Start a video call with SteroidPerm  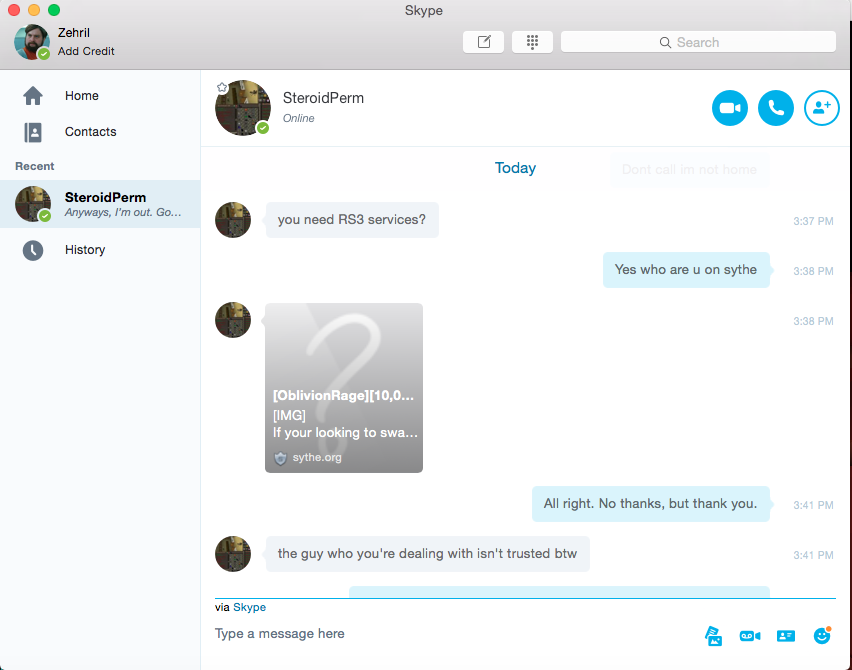[x=729, y=108]
